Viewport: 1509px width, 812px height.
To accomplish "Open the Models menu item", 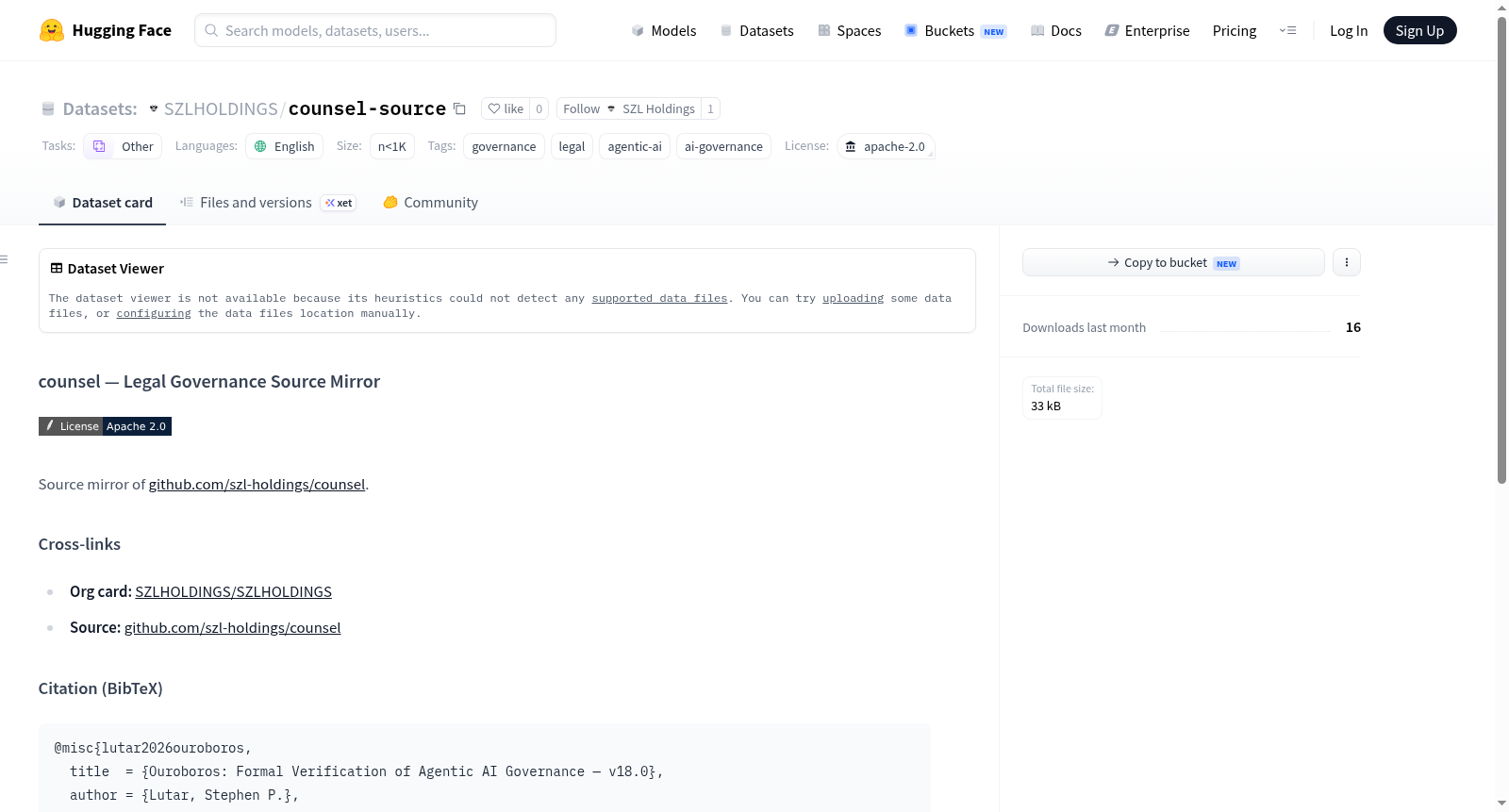I will tap(664, 30).
